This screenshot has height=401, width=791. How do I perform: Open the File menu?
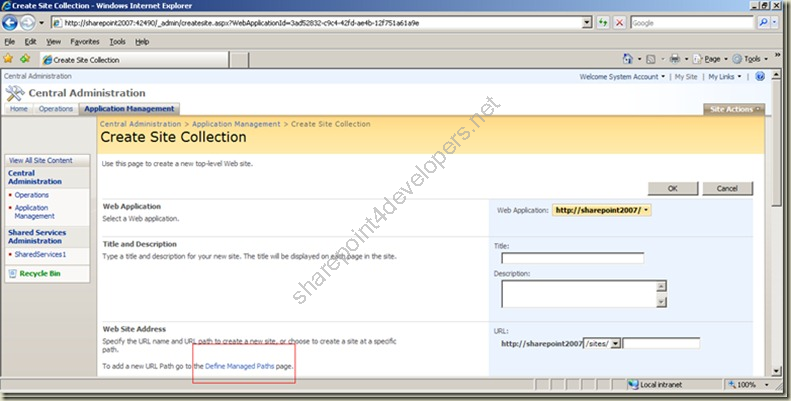pyautogui.click(x=10, y=42)
